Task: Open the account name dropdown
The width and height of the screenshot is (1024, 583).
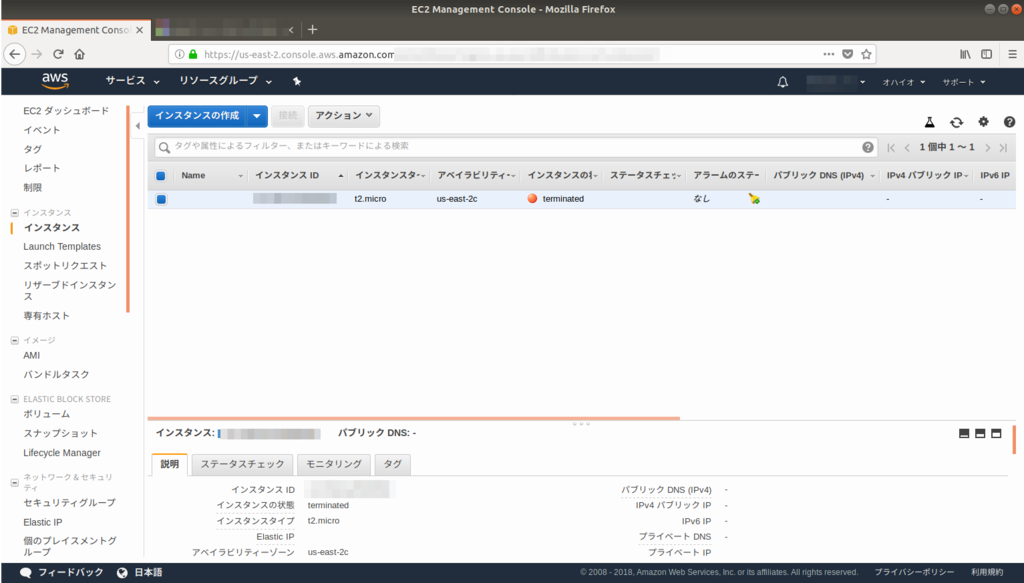Action: pyautogui.click(x=836, y=82)
